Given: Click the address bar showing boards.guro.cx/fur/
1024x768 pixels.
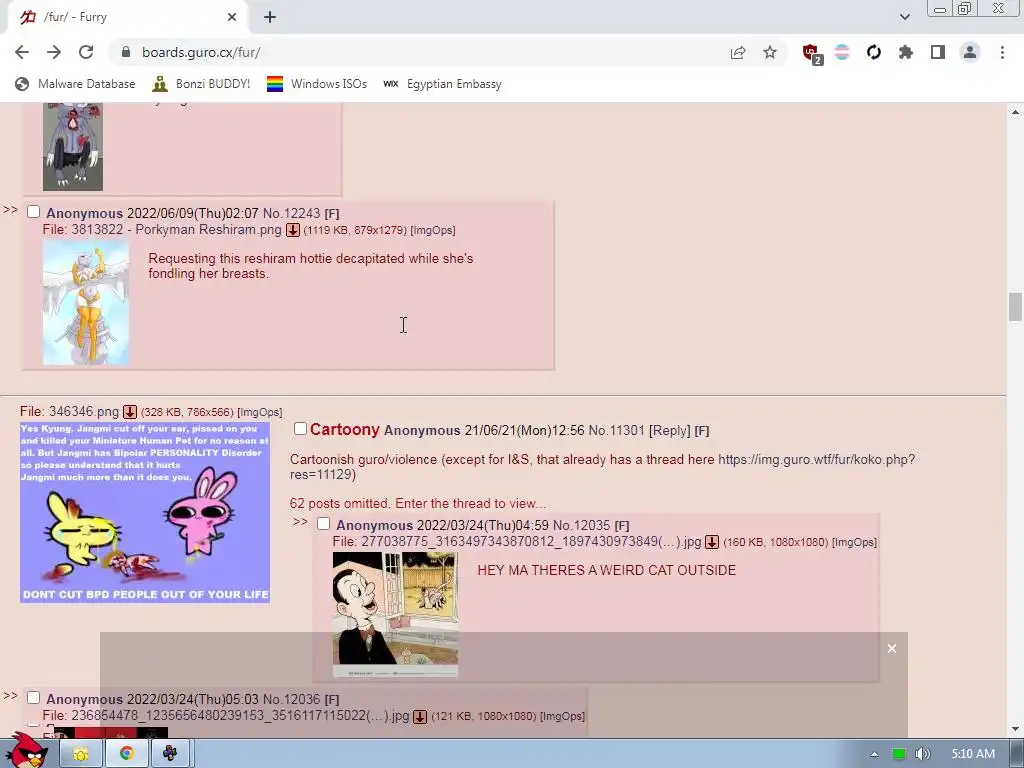Looking at the screenshot, I should point(418,52).
